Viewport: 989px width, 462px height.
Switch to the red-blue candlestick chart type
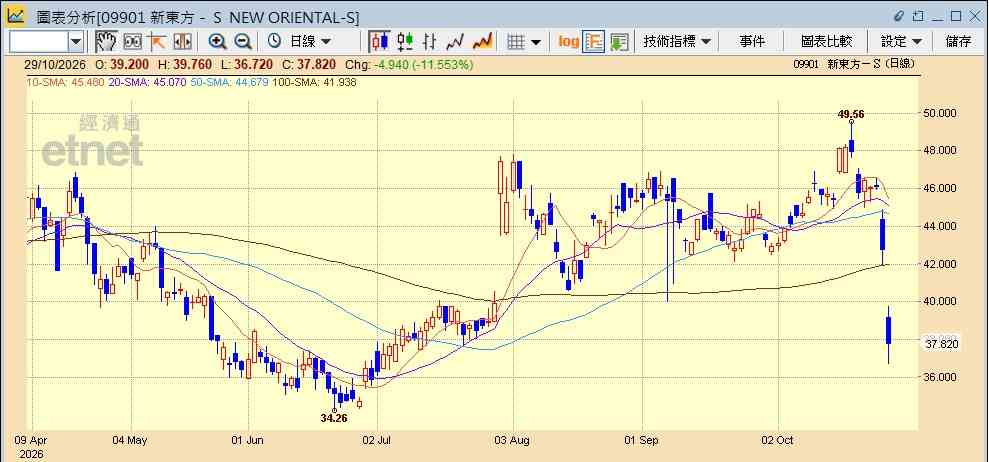pyautogui.click(x=380, y=42)
